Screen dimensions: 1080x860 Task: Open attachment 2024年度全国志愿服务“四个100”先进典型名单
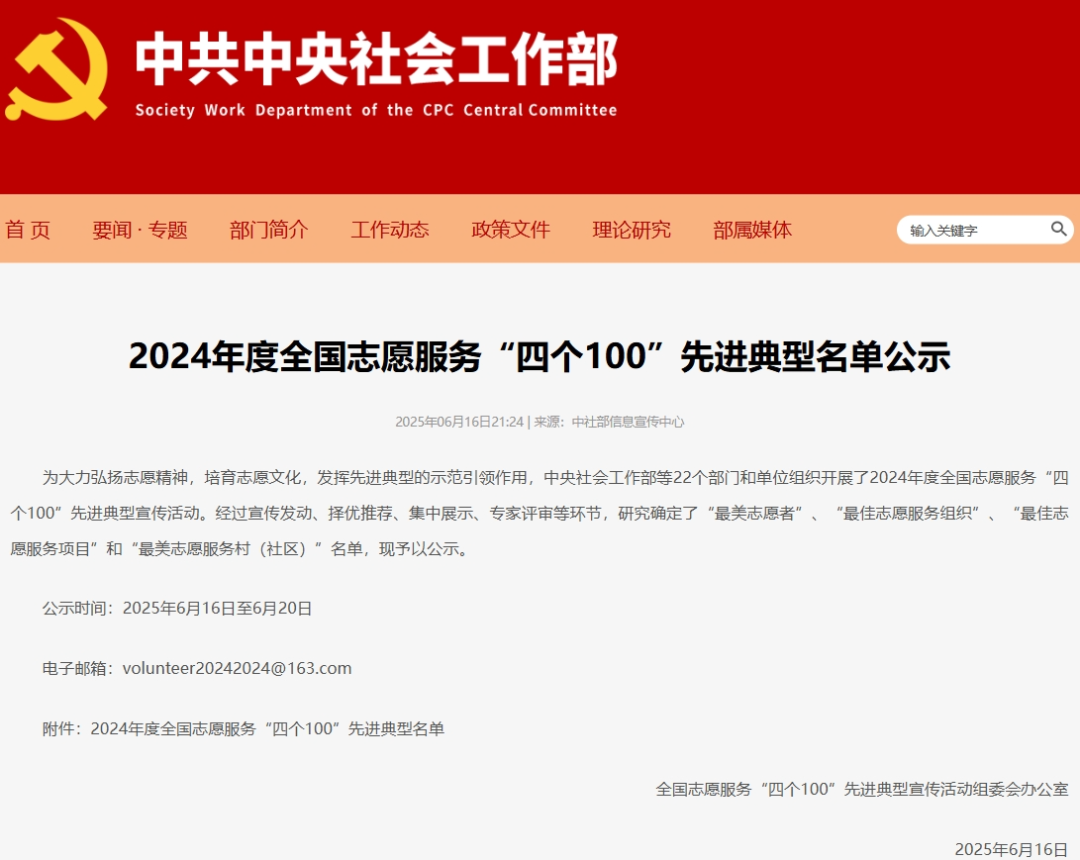267,728
